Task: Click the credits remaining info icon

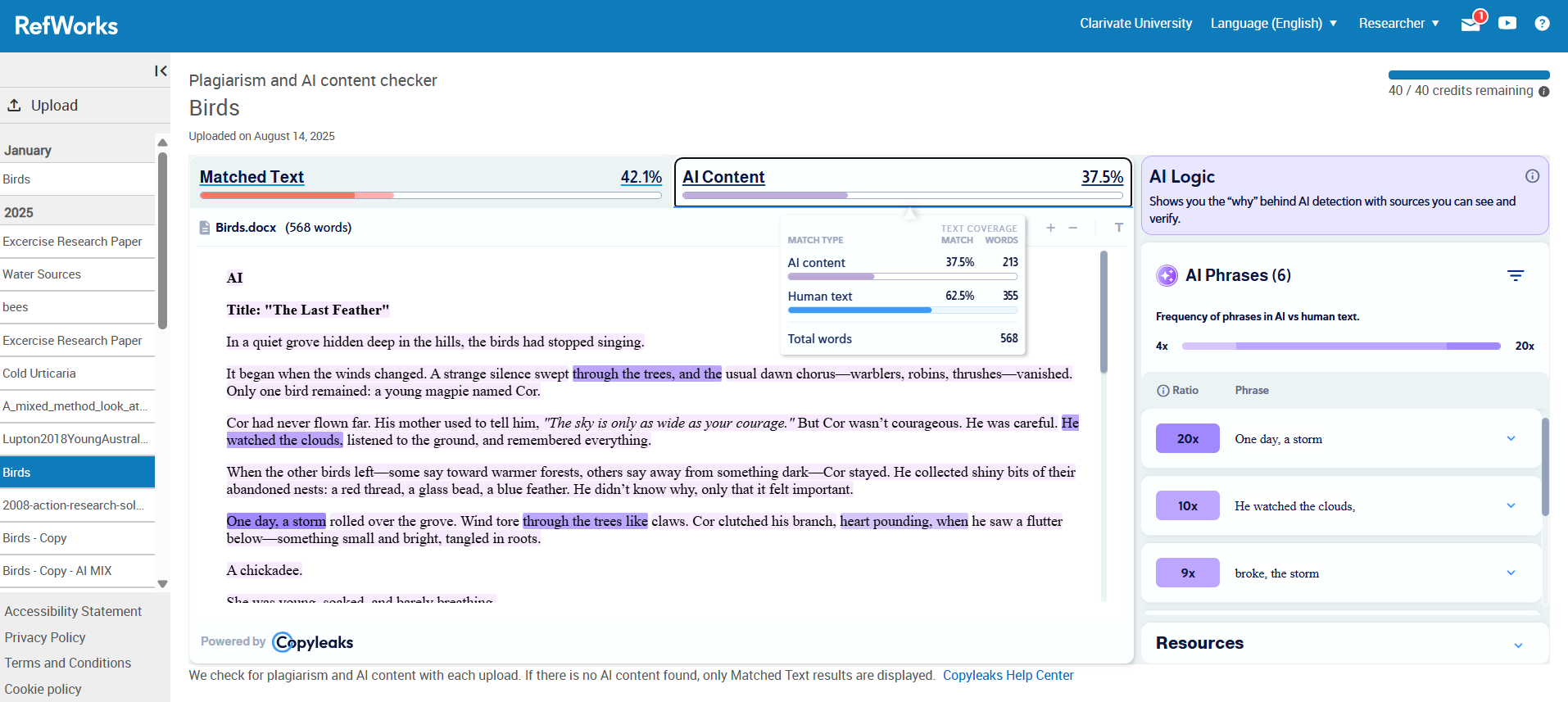Action: click(x=1544, y=92)
